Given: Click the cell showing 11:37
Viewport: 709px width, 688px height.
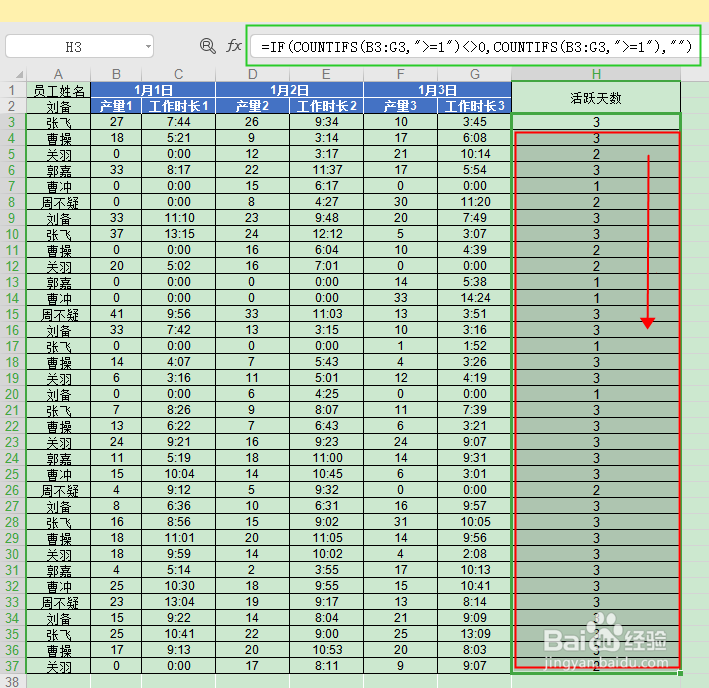Looking at the screenshot, I should click(326, 170).
